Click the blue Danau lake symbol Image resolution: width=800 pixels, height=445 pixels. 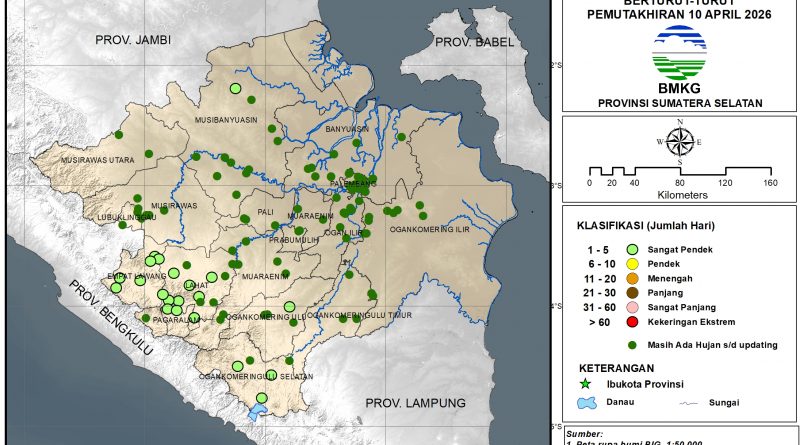(x=588, y=403)
